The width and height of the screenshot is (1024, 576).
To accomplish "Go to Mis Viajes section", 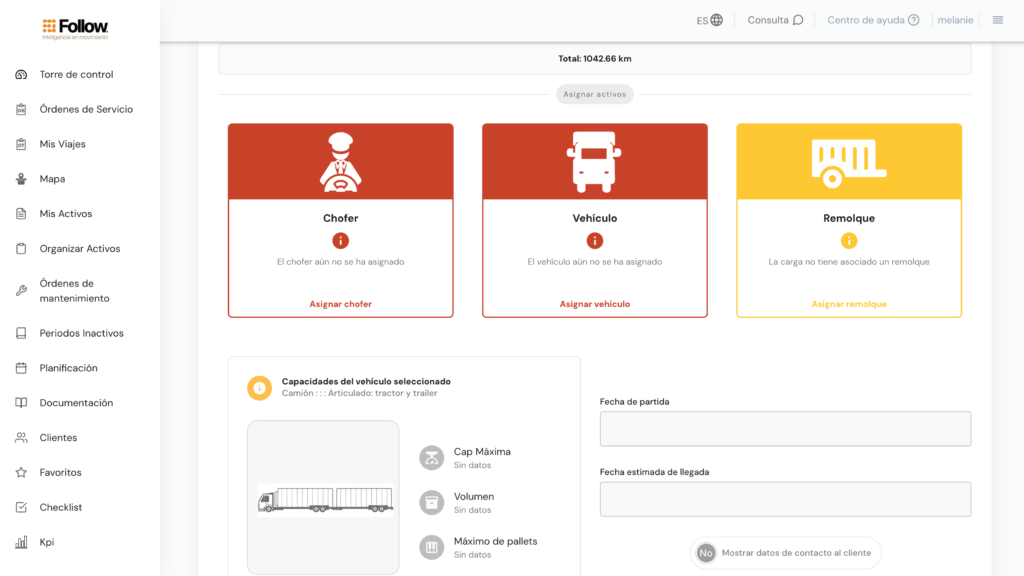I will 63,144.
